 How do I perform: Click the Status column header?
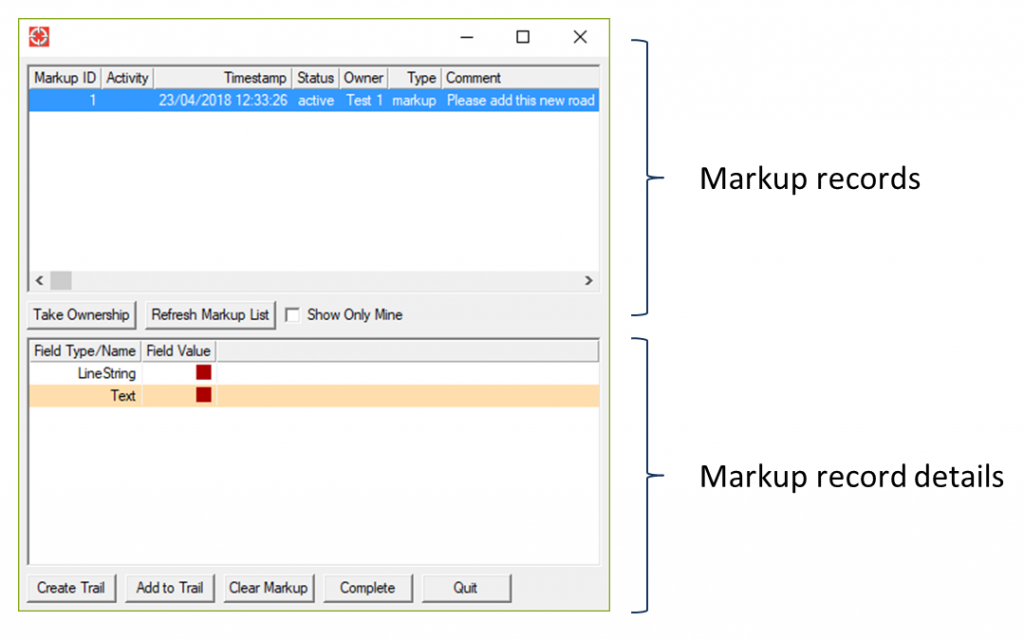pyautogui.click(x=315, y=77)
